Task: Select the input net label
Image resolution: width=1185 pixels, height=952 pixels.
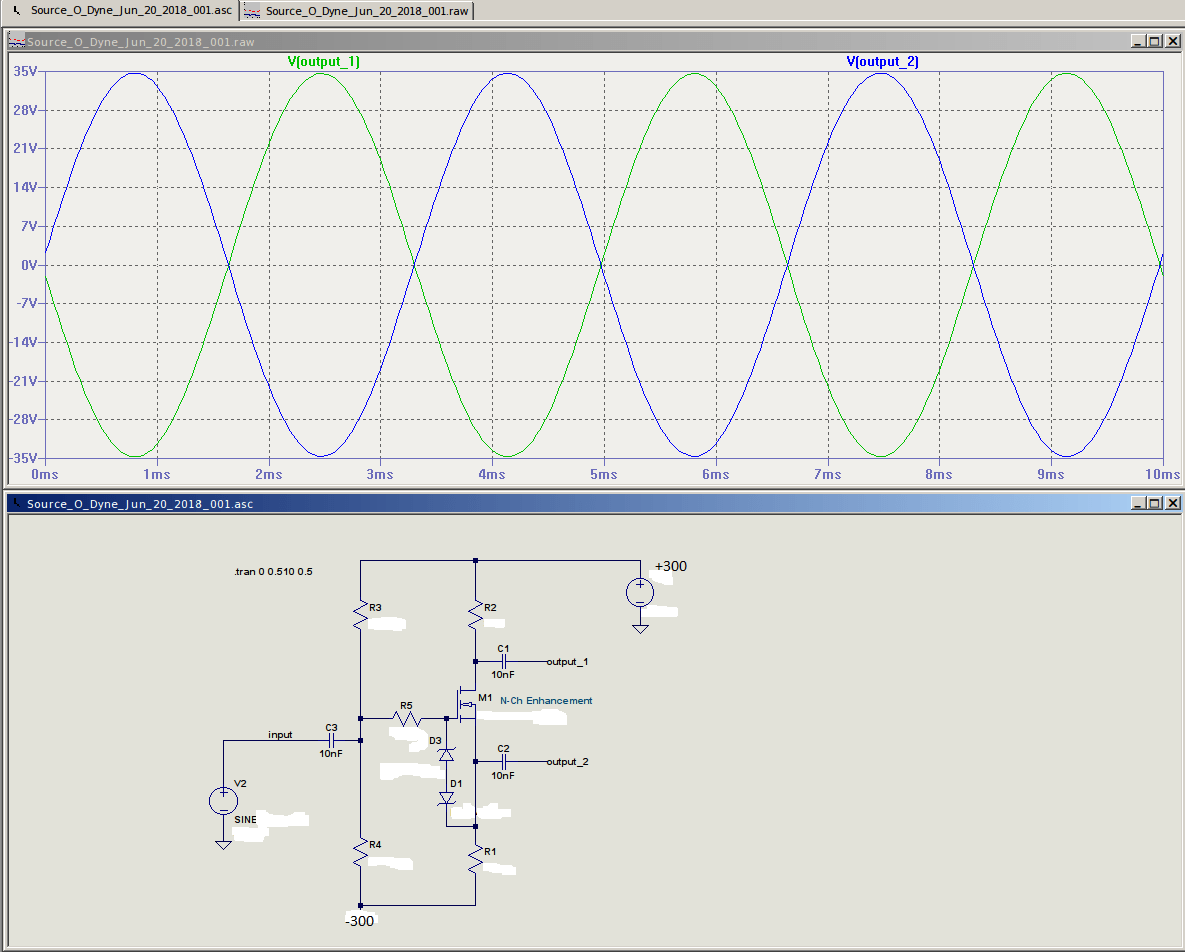Action: pos(280,734)
